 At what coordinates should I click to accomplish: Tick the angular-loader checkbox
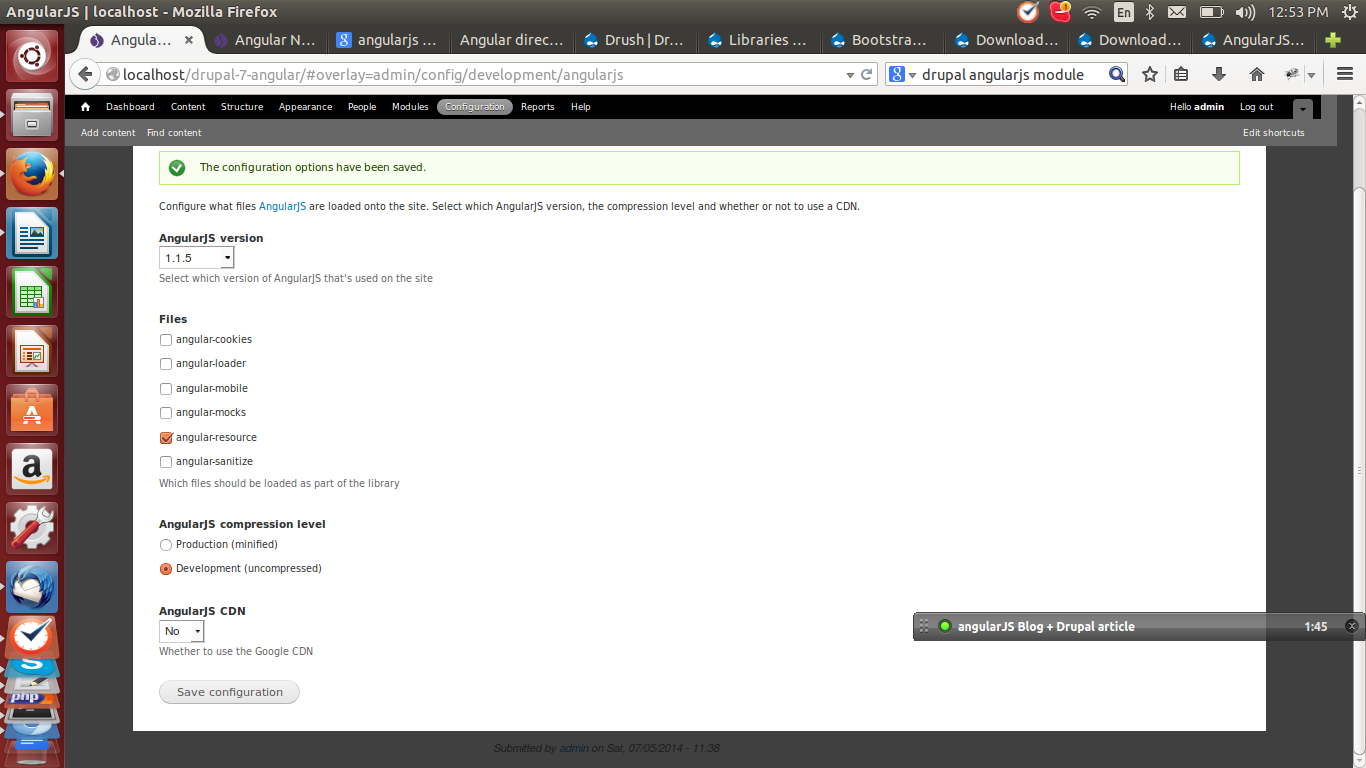point(166,364)
